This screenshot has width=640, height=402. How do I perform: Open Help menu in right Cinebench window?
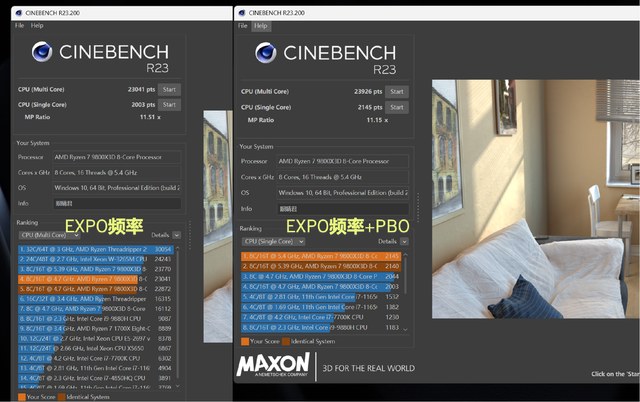pyautogui.click(x=260, y=26)
